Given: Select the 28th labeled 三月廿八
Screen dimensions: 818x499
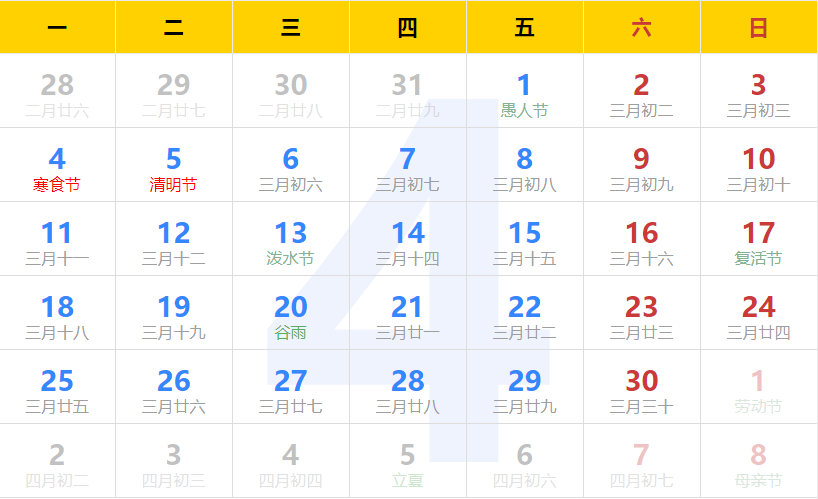Looking at the screenshot, I should tap(407, 388).
